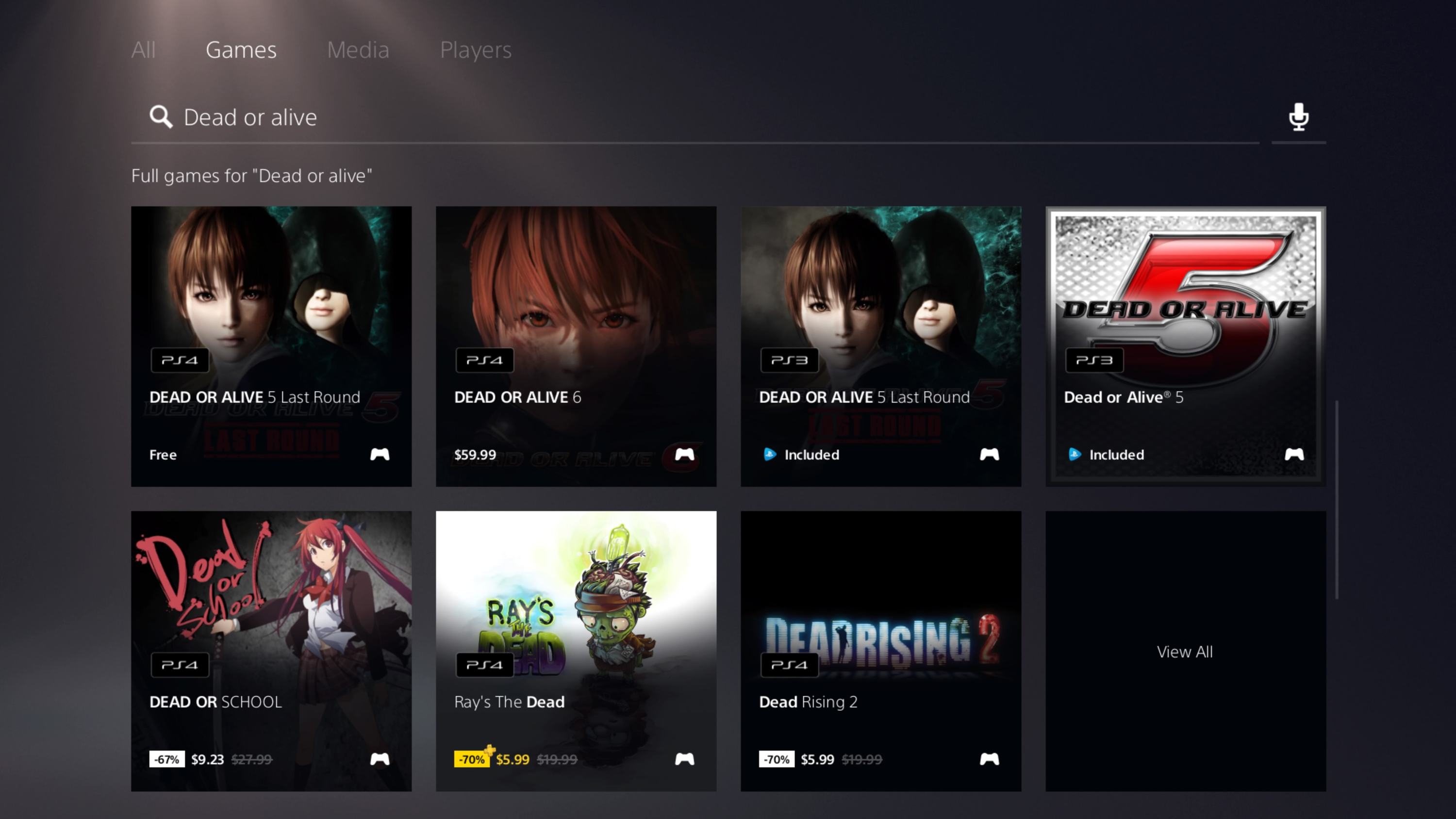Click PS Now icon on Dead or Alive® 5
The image size is (1456, 819).
pyautogui.click(x=1075, y=455)
